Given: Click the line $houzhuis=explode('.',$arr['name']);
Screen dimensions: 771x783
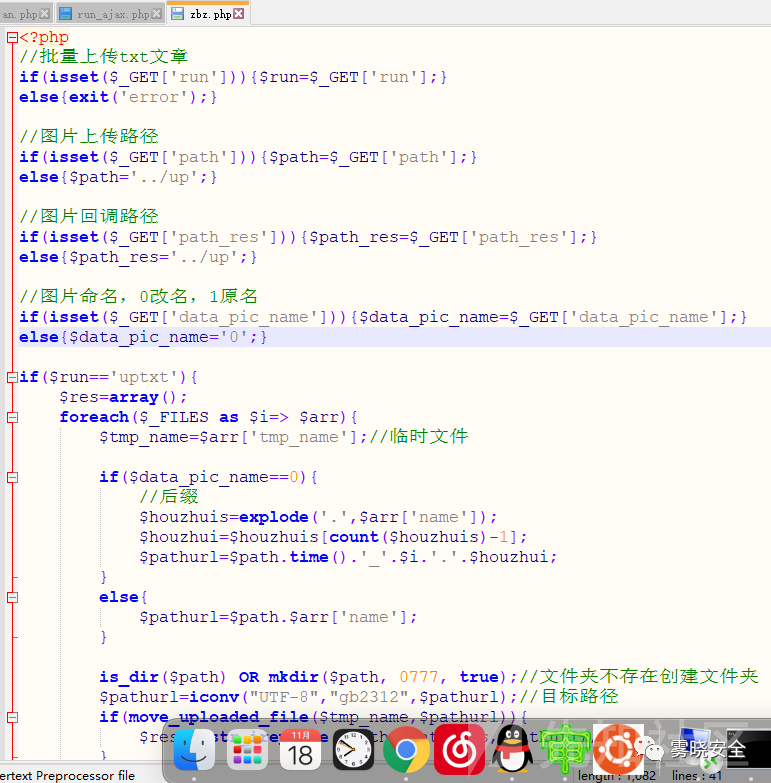Looking at the screenshot, I should pyautogui.click(x=318, y=517).
